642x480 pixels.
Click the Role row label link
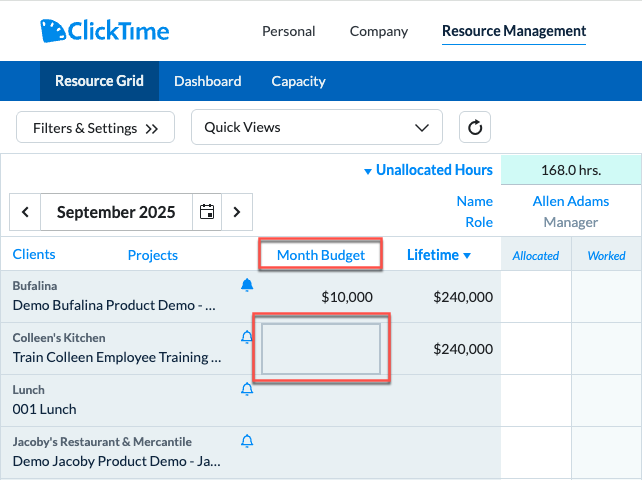[x=479, y=222]
